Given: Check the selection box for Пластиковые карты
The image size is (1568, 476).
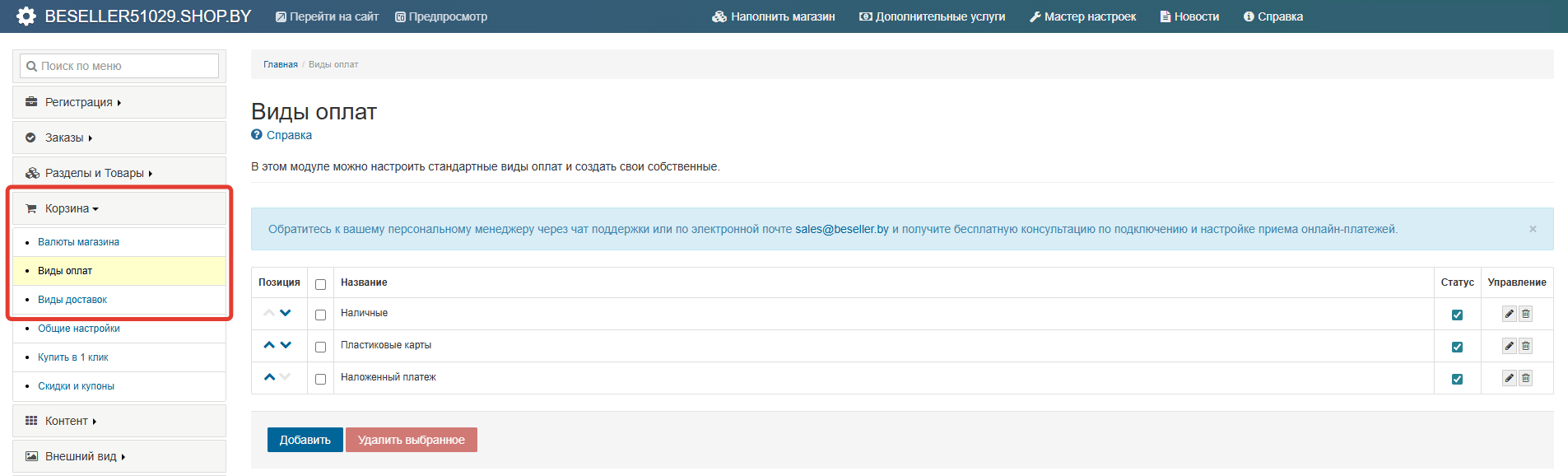Looking at the screenshot, I should [x=320, y=347].
